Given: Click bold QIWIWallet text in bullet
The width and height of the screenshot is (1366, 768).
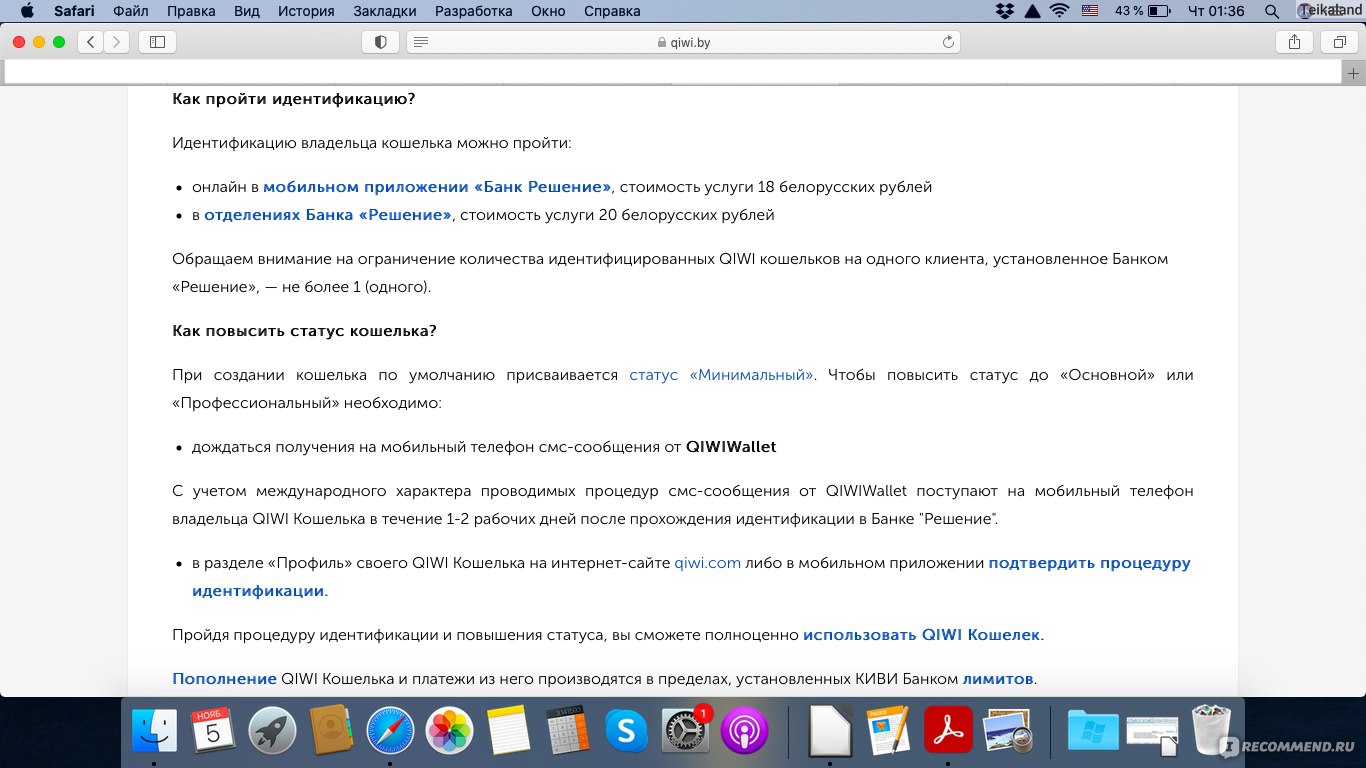Looking at the screenshot, I should [731, 447].
